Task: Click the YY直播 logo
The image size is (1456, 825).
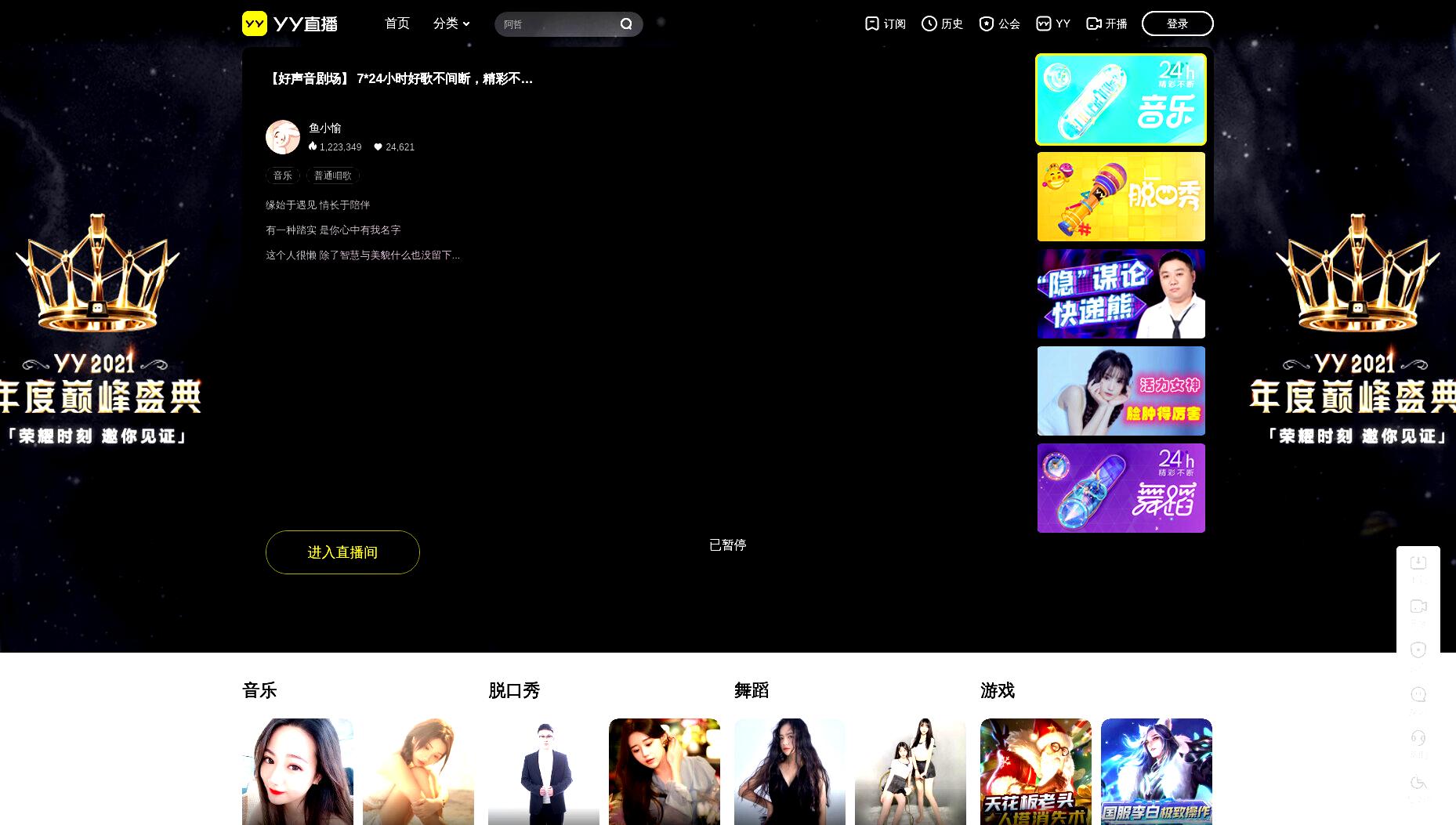Action: tap(290, 24)
